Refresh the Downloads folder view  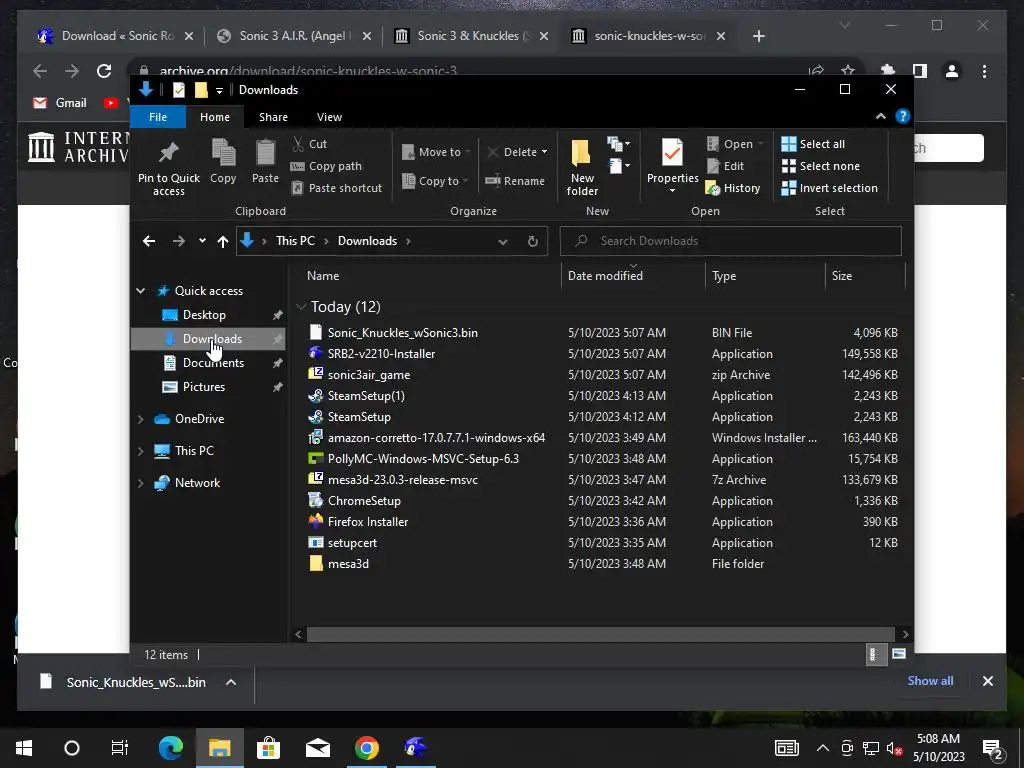533,241
